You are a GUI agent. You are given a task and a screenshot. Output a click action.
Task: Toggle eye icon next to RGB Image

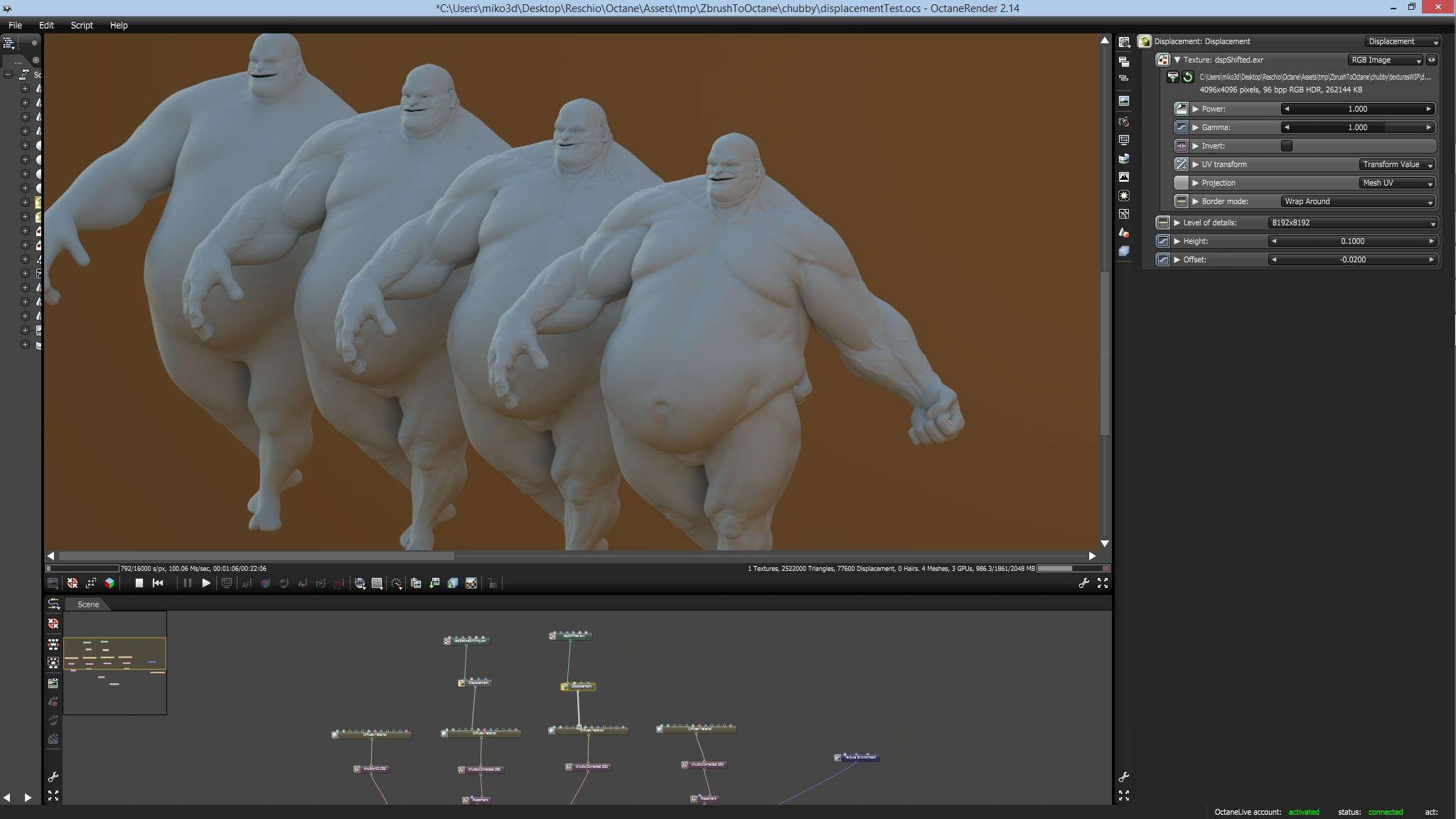point(1432,60)
